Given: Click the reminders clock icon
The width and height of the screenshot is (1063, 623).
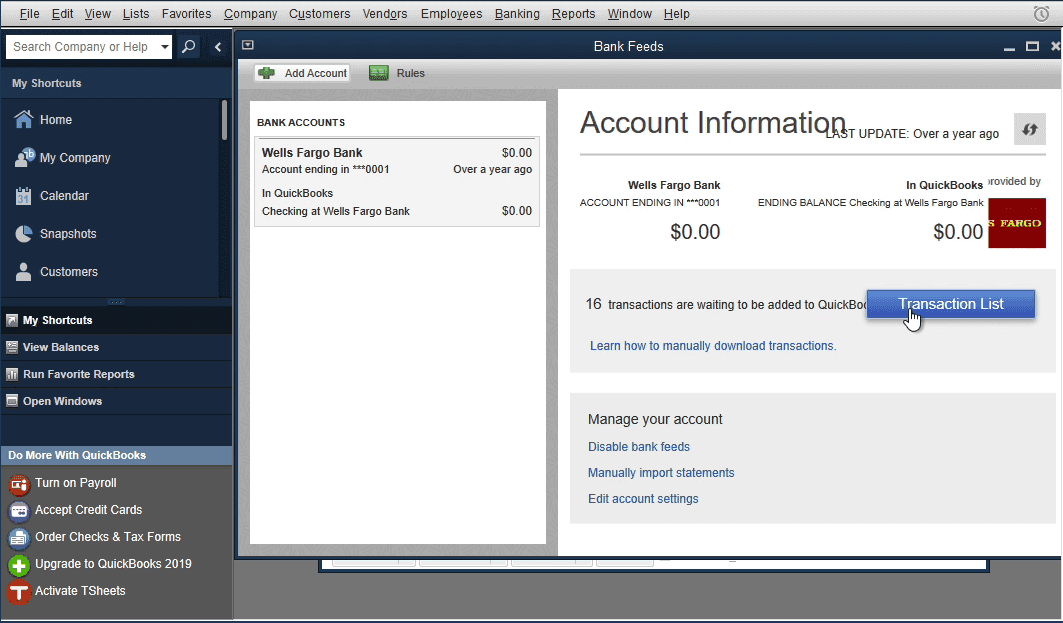Looking at the screenshot, I should (x=1041, y=14).
